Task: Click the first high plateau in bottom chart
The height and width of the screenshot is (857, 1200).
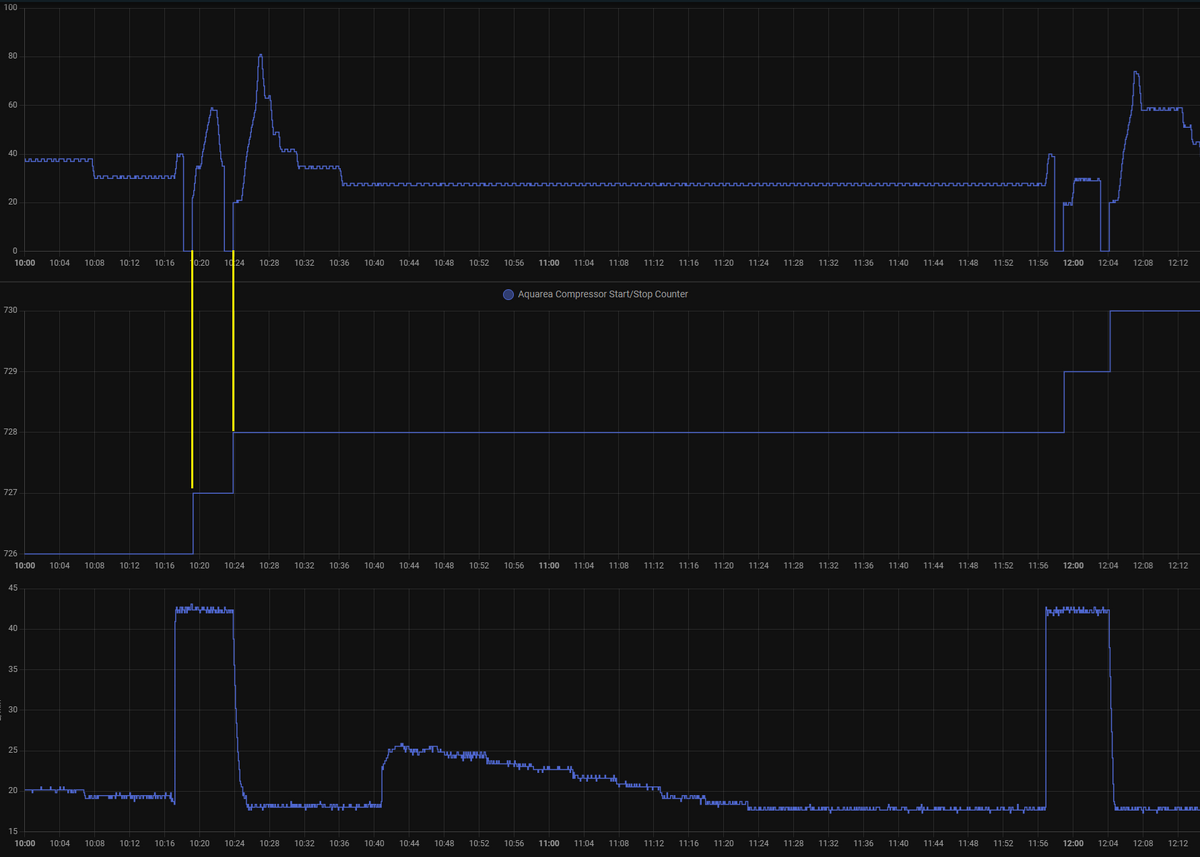Action: point(204,609)
